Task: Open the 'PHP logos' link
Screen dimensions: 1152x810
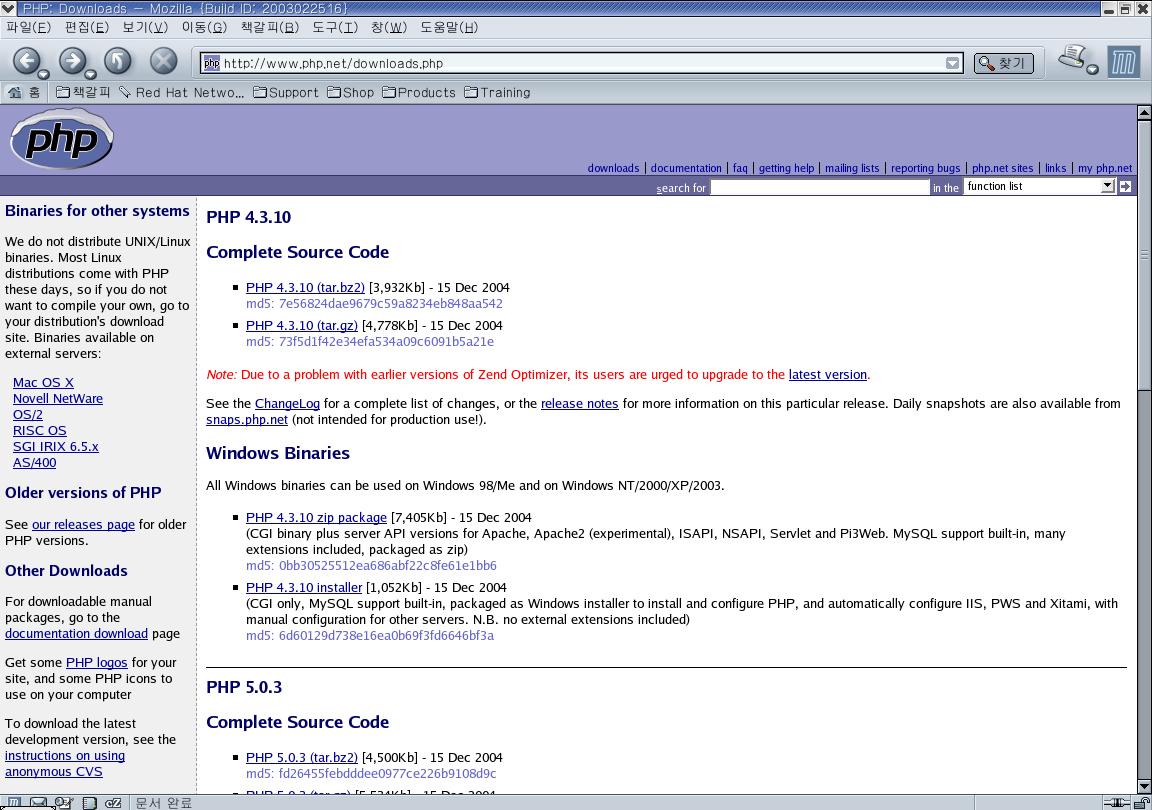Action: 97,662
